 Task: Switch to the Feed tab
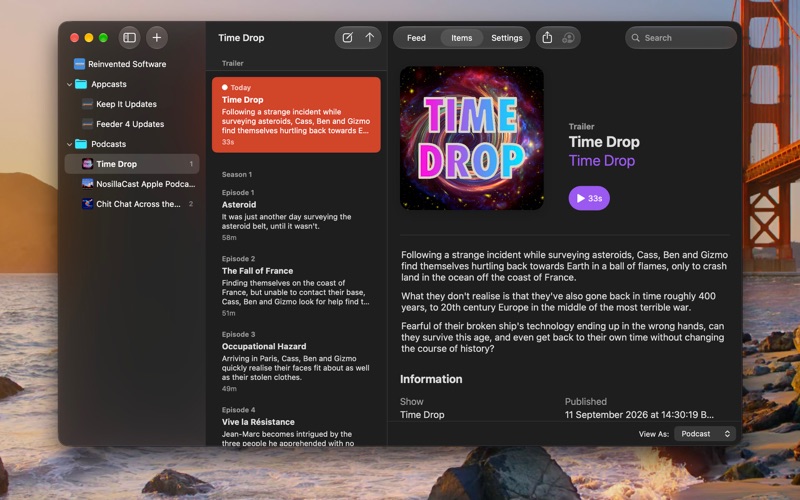pos(416,38)
